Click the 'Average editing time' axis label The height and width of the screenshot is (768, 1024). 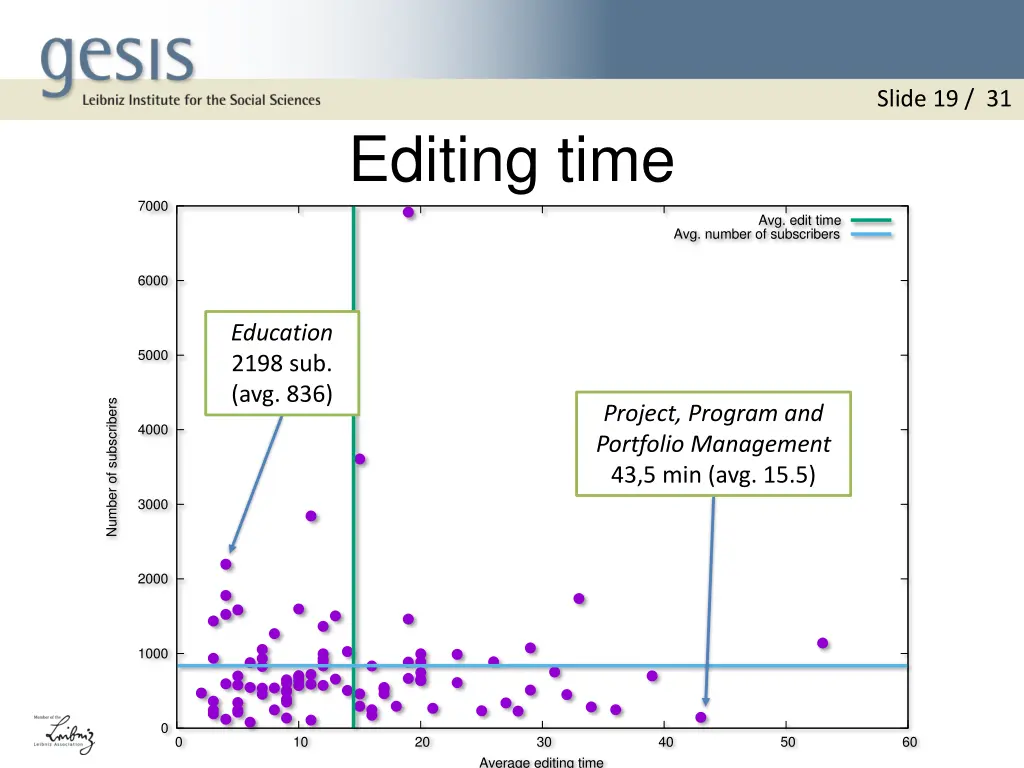(541, 761)
